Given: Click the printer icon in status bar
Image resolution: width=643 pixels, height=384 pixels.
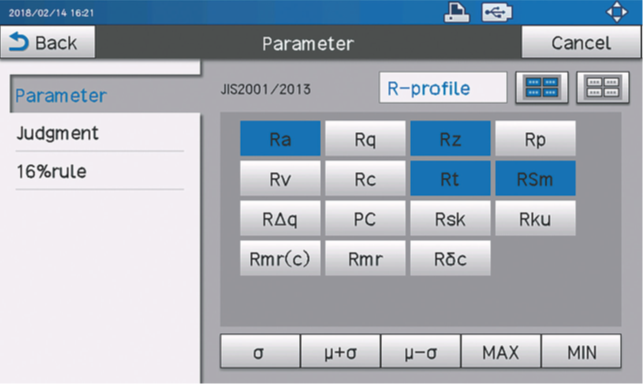Looking at the screenshot, I should point(457,12).
